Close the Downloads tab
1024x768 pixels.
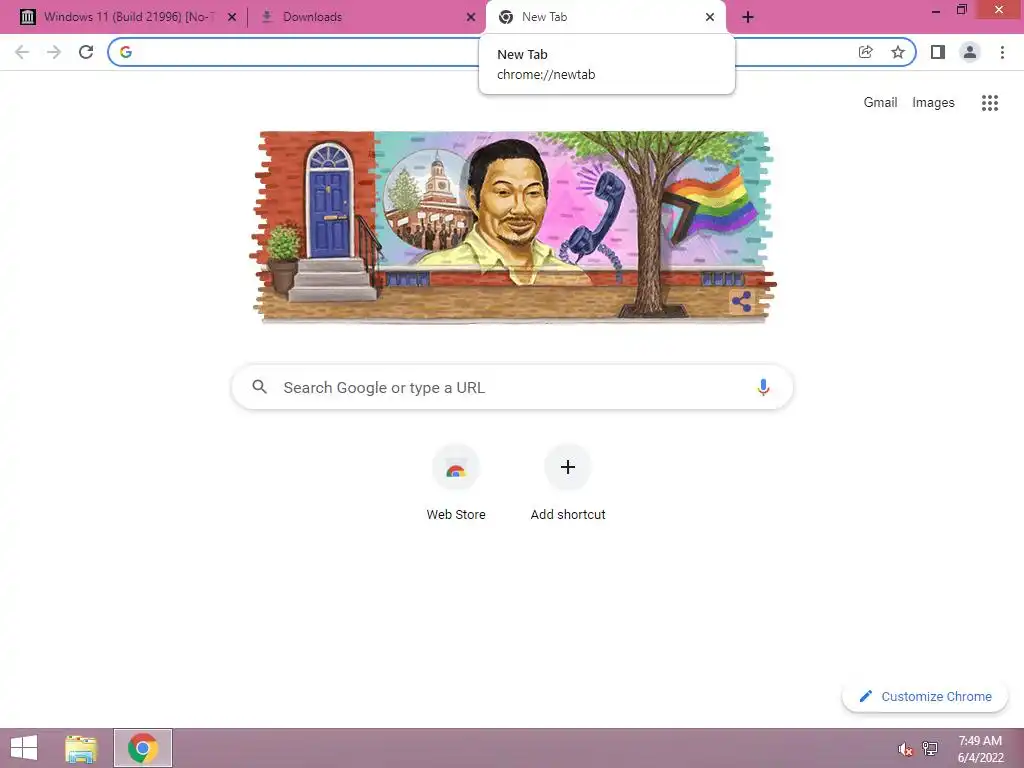coord(471,17)
